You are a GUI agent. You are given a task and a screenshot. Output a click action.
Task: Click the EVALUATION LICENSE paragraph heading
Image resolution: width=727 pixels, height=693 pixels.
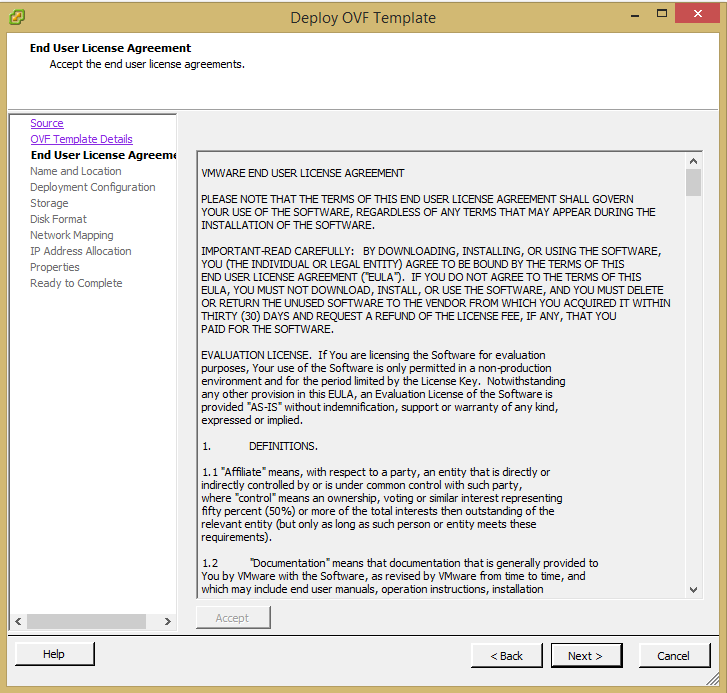[255, 356]
